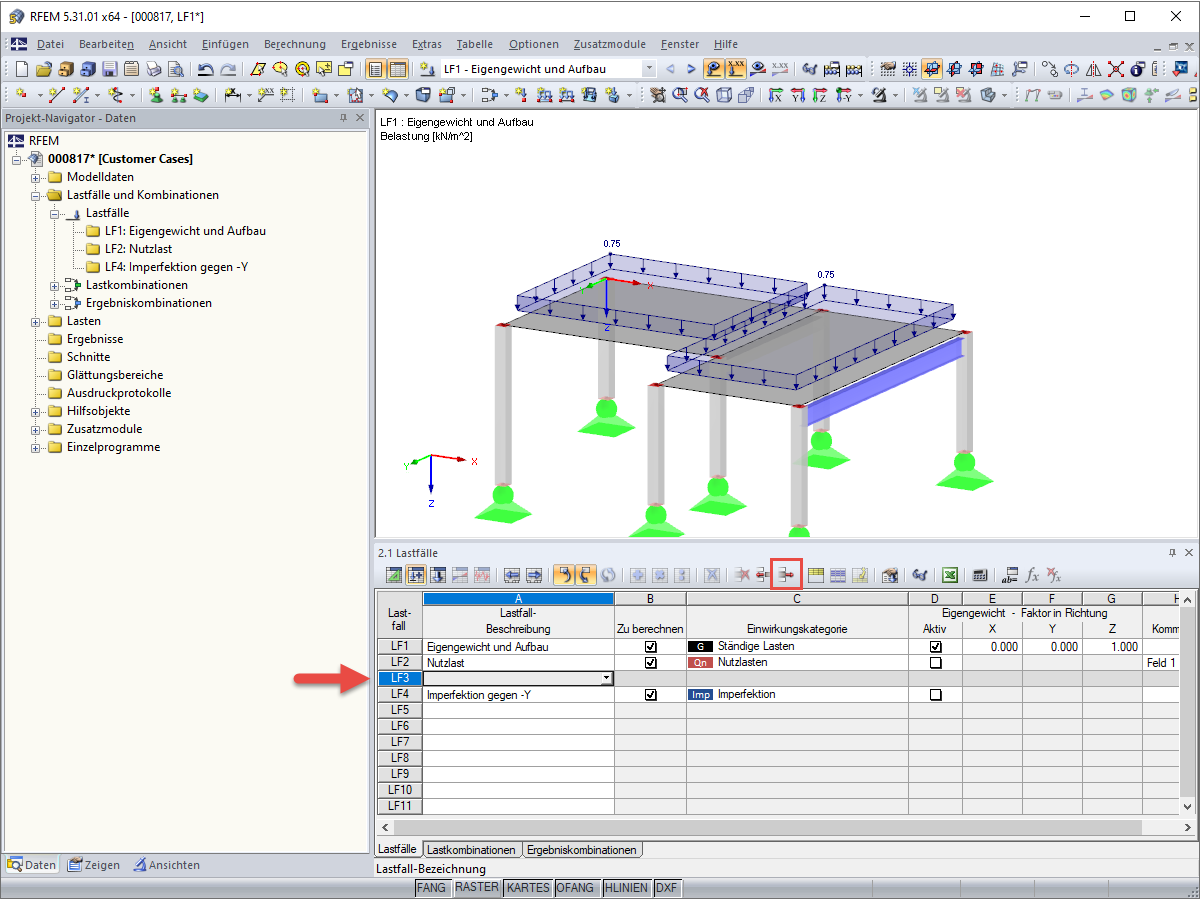
Task: Click the Undo arrow icon
Action: click(x=205, y=69)
